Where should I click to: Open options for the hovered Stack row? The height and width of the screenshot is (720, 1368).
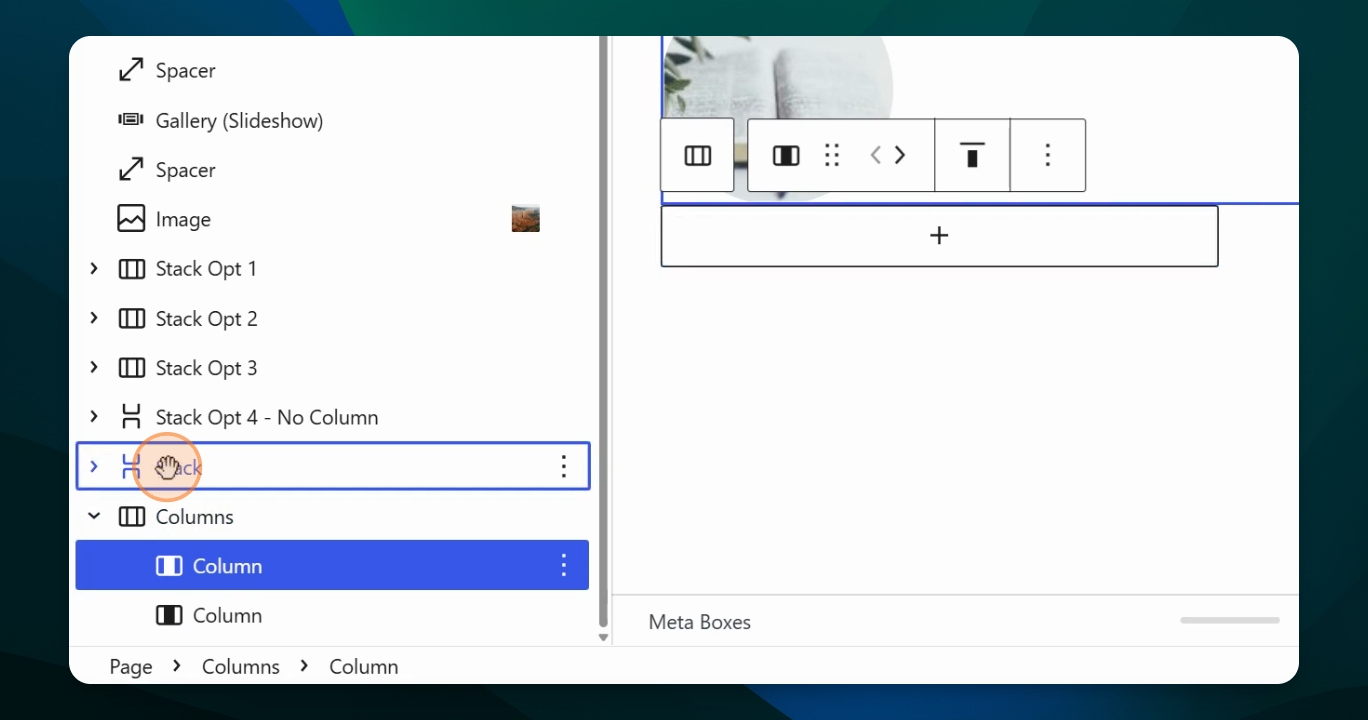(x=564, y=466)
